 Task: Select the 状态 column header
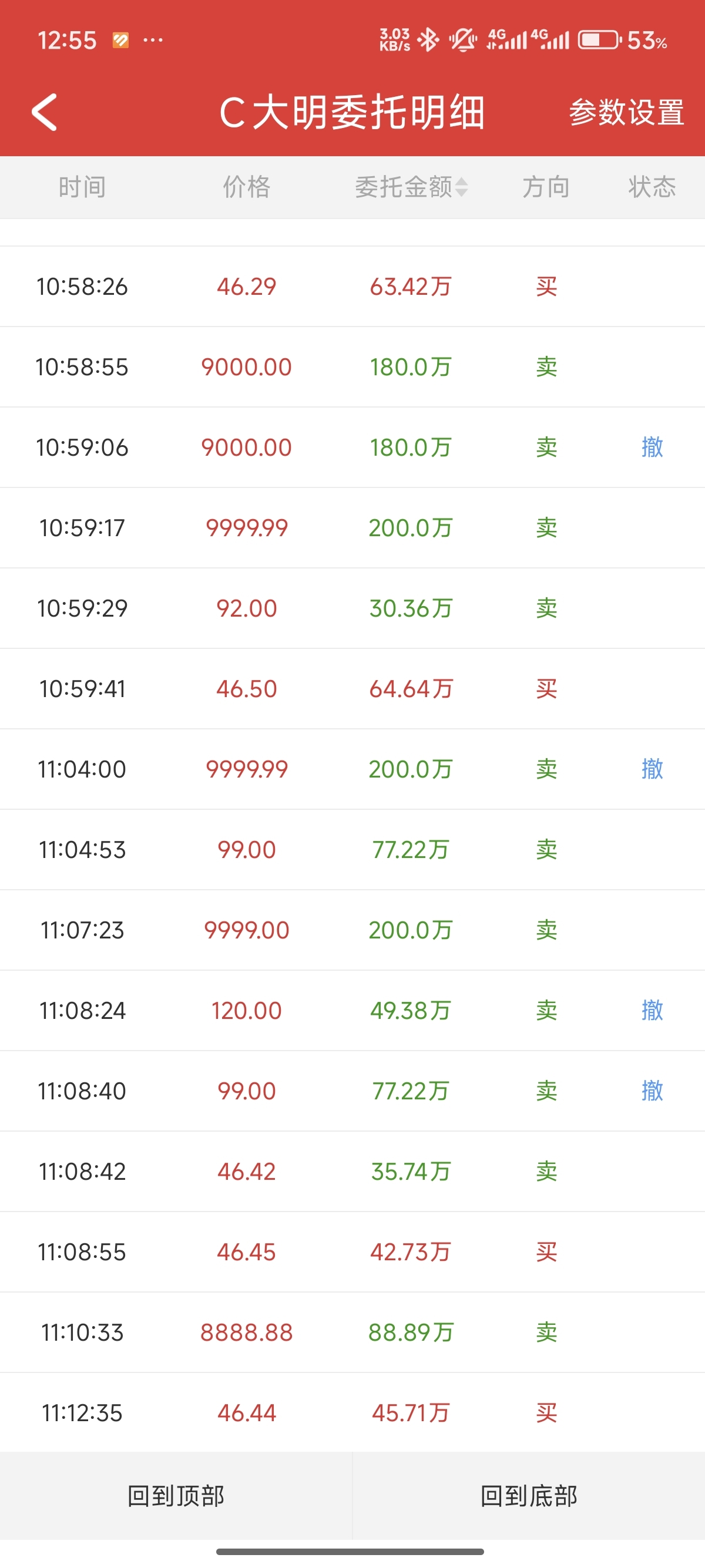pos(652,187)
